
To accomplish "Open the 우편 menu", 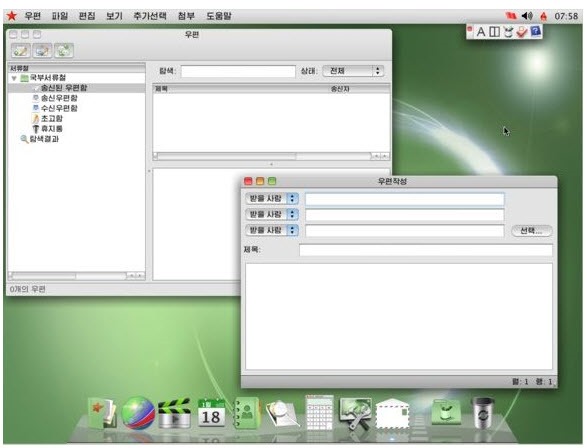I will point(33,16).
